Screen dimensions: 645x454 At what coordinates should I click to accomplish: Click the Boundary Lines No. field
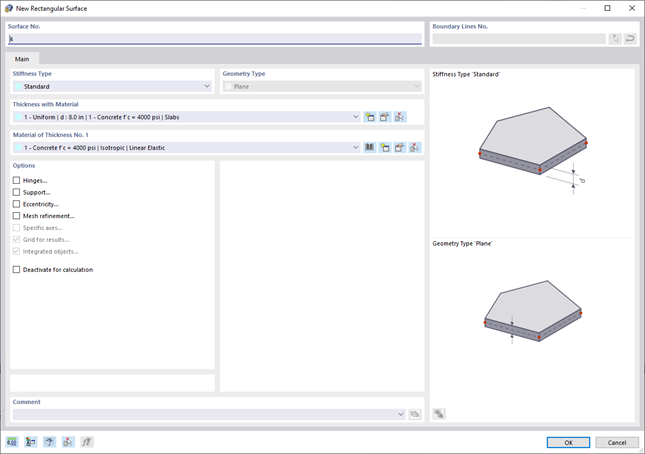pos(519,39)
